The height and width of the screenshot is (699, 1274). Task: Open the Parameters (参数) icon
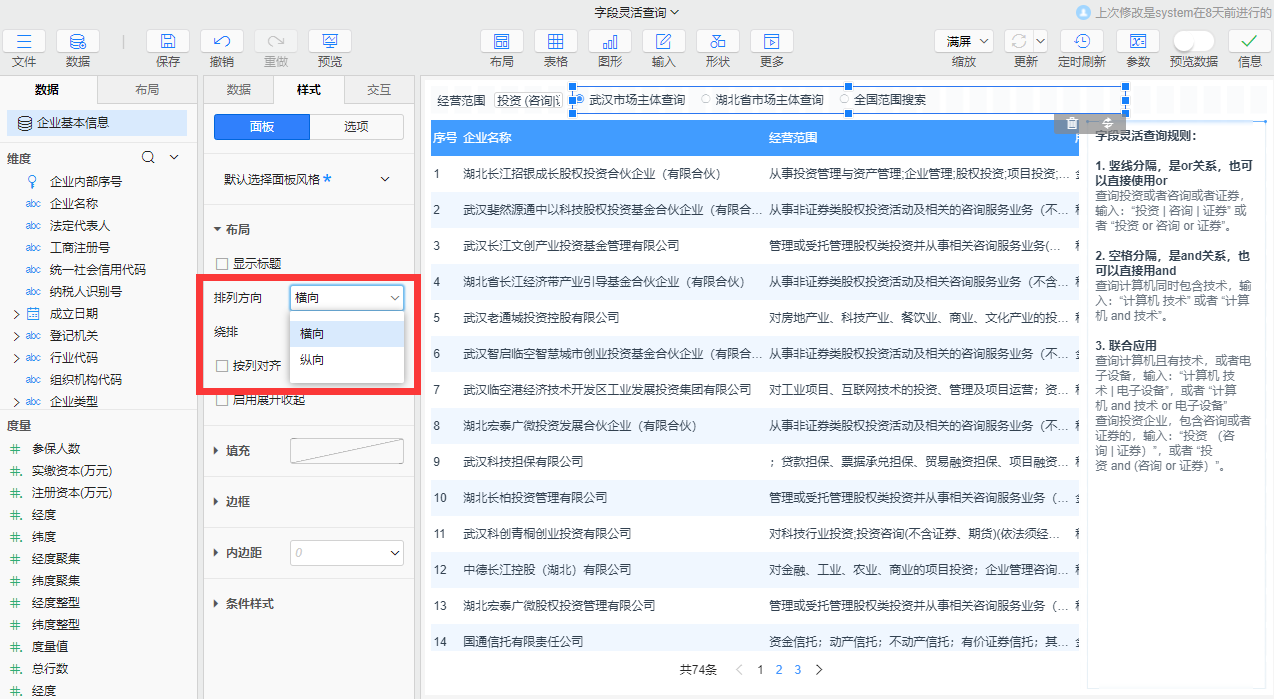click(x=1137, y=42)
